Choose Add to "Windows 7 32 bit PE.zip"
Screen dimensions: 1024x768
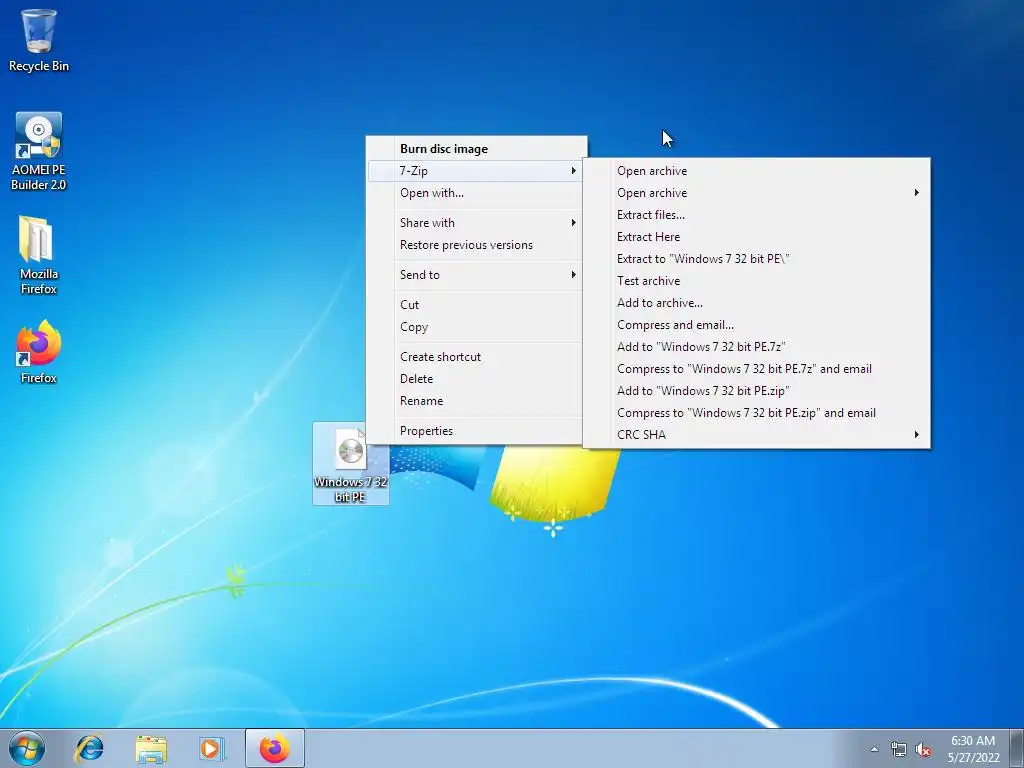click(756, 391)
